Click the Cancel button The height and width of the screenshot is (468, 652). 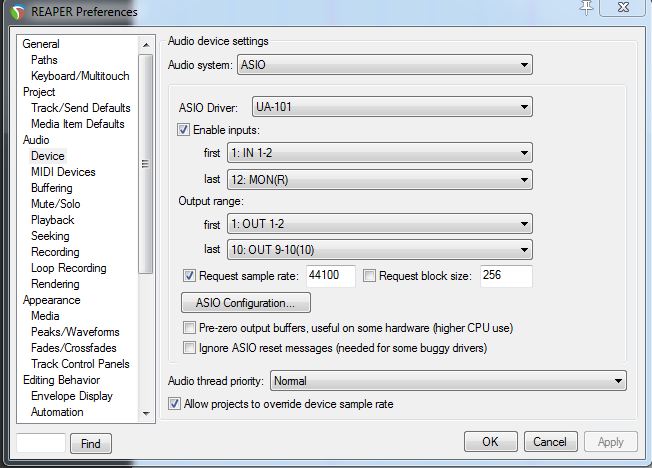(551, 442)
